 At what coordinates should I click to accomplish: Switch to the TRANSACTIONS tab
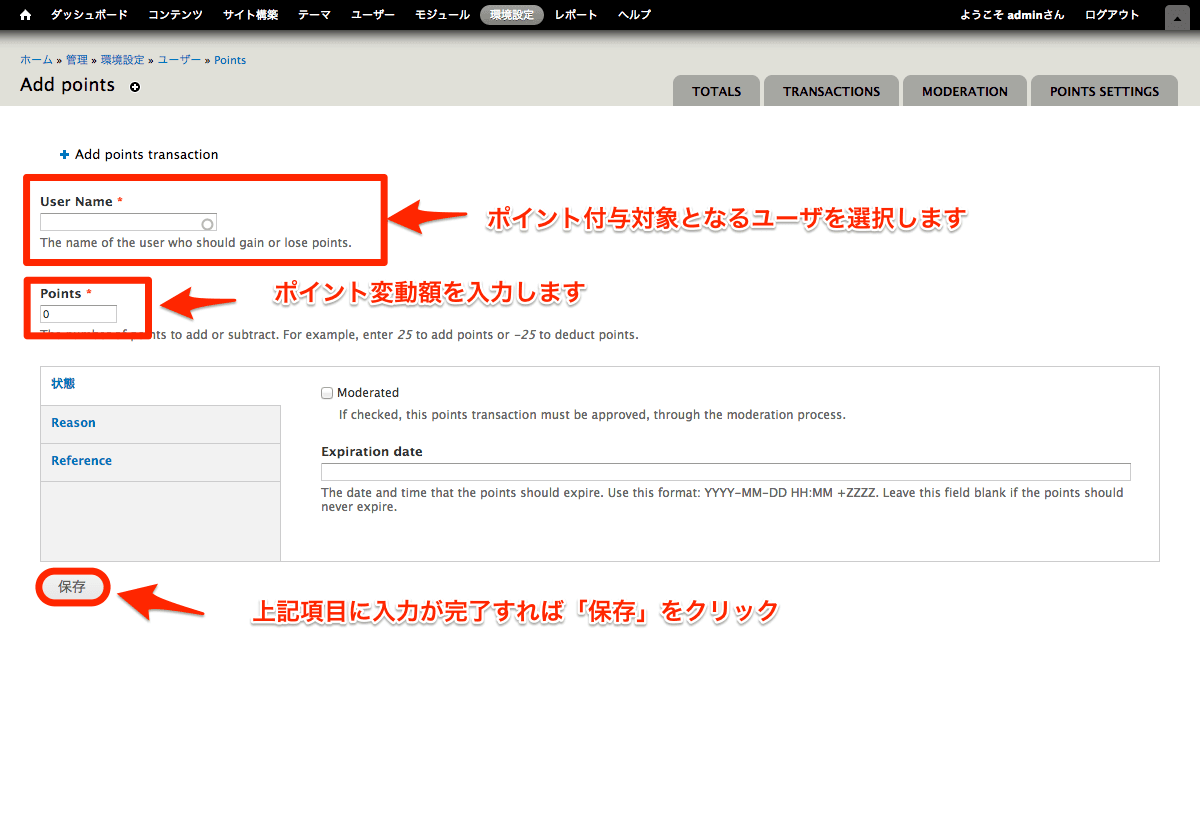(x=831, y=91)
